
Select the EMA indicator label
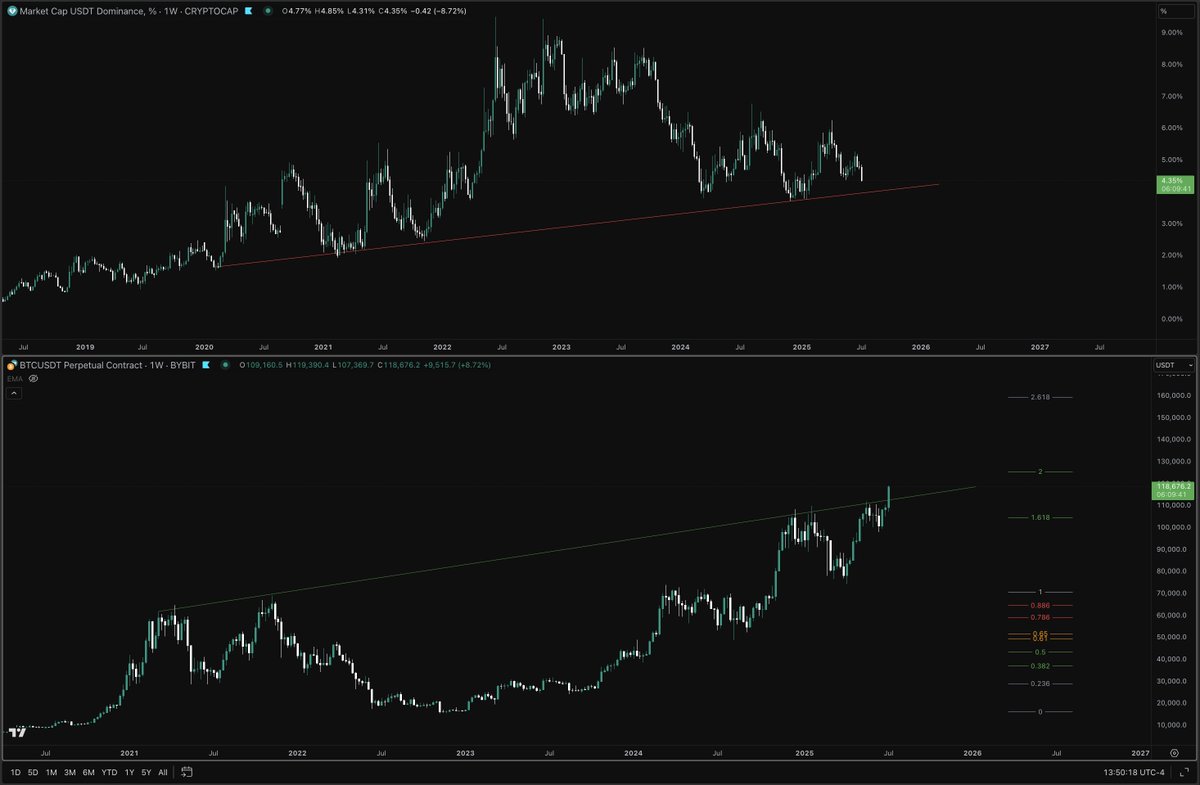click(13, 379)
